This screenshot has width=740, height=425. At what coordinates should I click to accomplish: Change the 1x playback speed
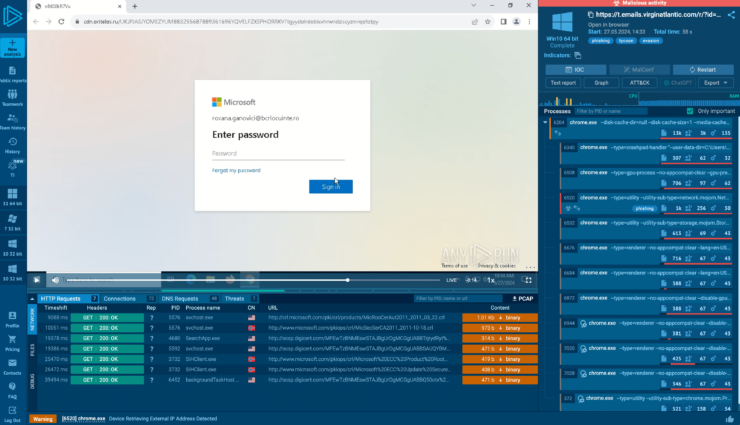click(491, 280)
